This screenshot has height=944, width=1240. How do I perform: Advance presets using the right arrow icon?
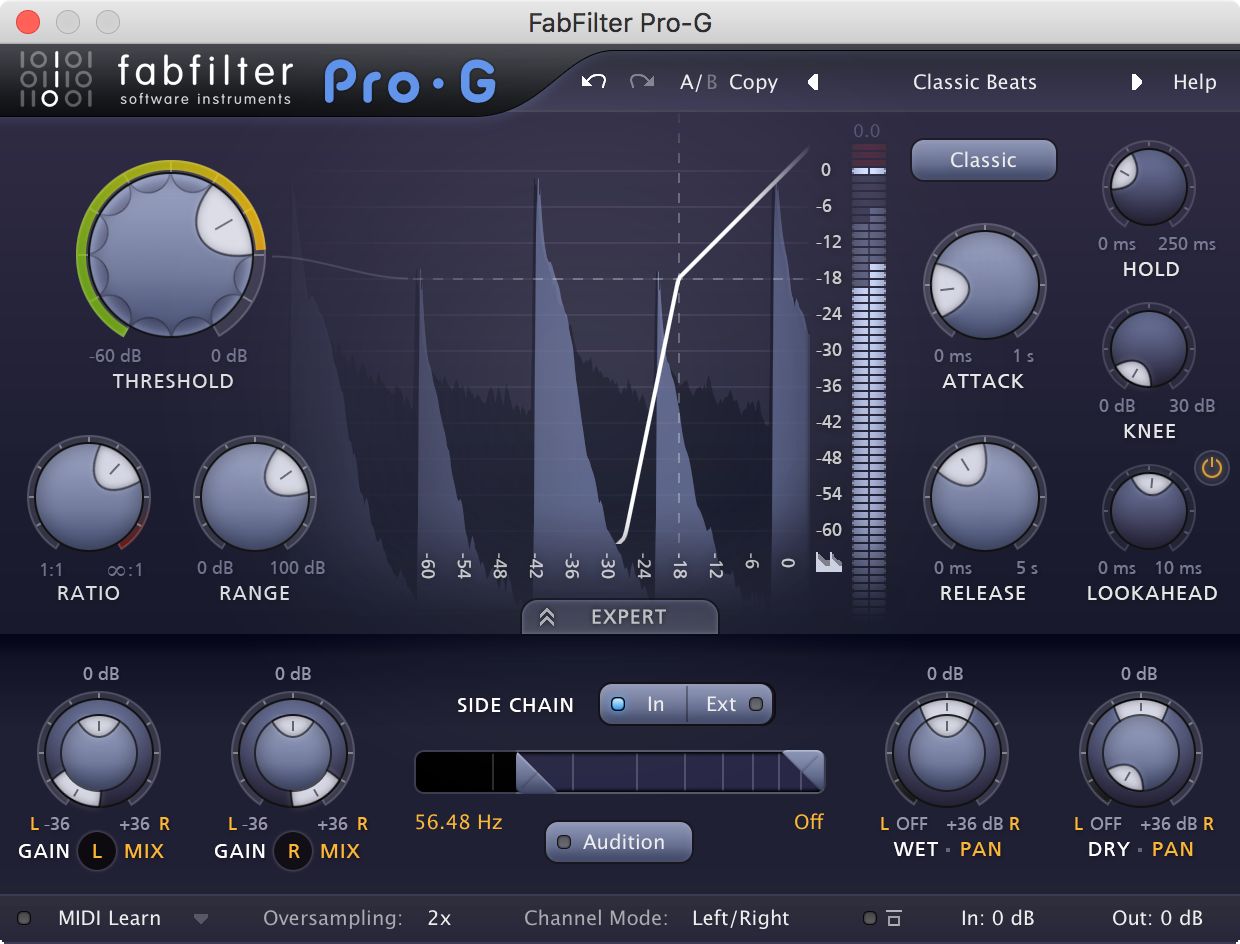[x=1138, y=83]
